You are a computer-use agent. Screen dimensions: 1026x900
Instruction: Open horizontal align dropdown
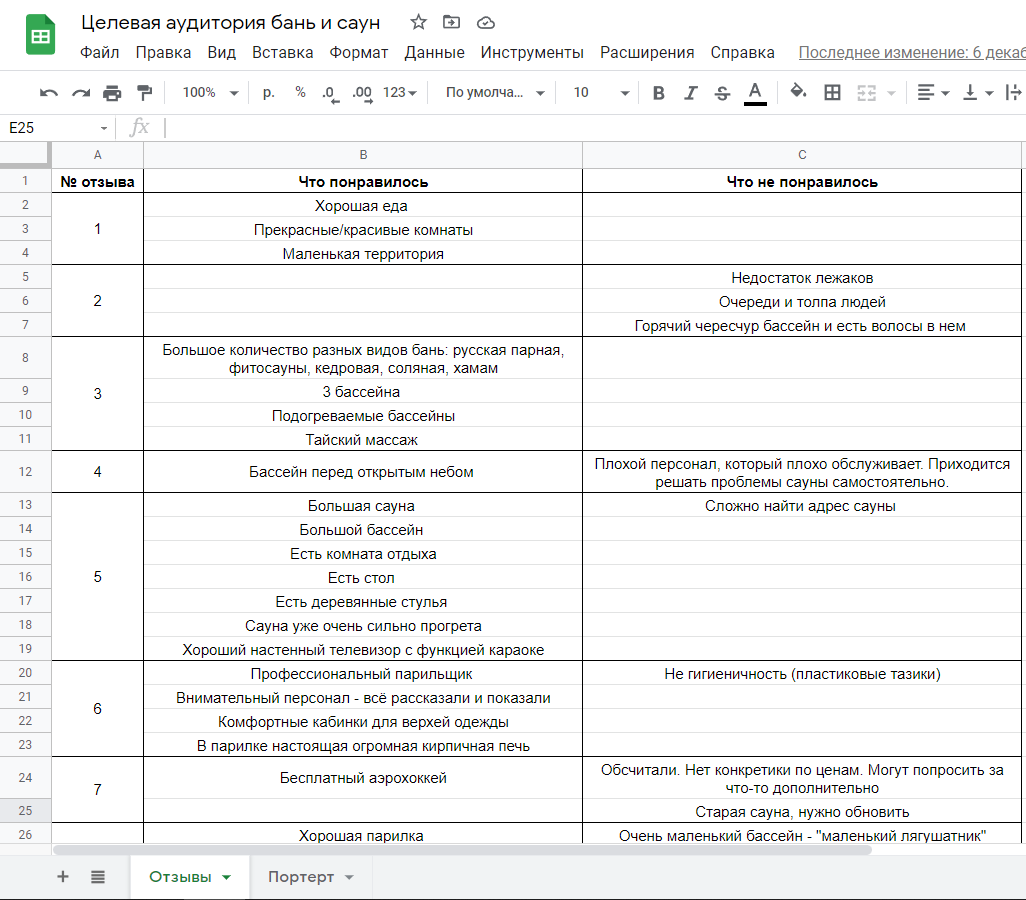coord(933,93)
